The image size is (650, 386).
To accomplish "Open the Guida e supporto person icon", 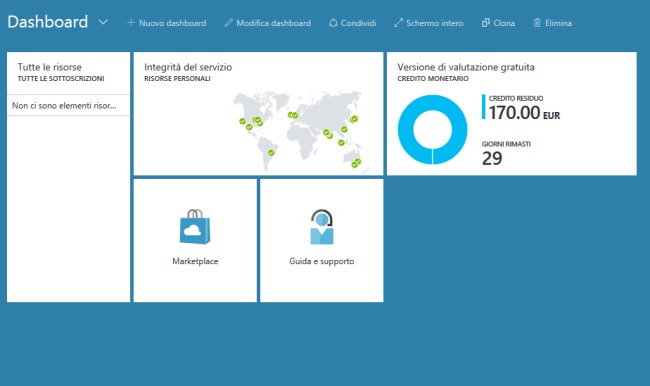I will coord(322,226).
